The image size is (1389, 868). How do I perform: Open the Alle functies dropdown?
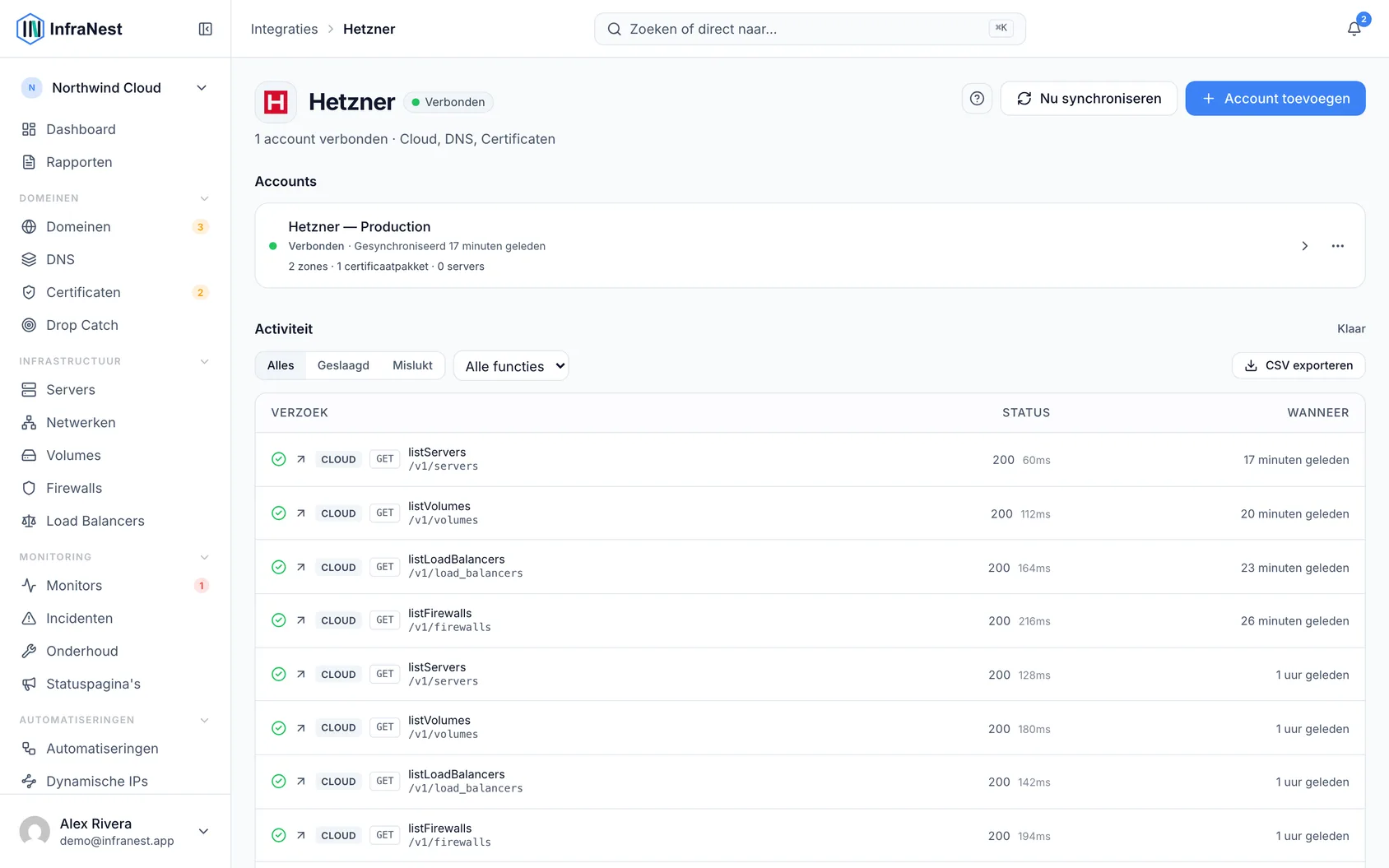coord(511,366)
